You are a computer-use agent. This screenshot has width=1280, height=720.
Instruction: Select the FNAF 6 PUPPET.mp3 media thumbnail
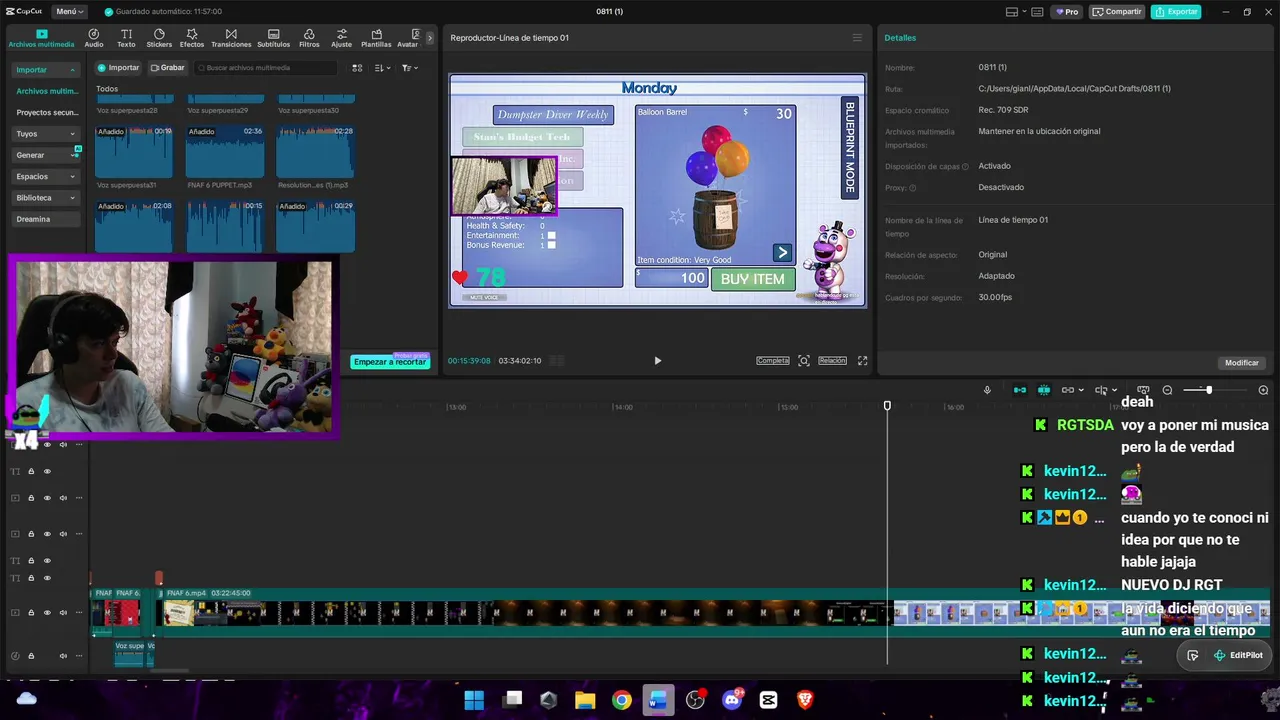coord(225,152)
